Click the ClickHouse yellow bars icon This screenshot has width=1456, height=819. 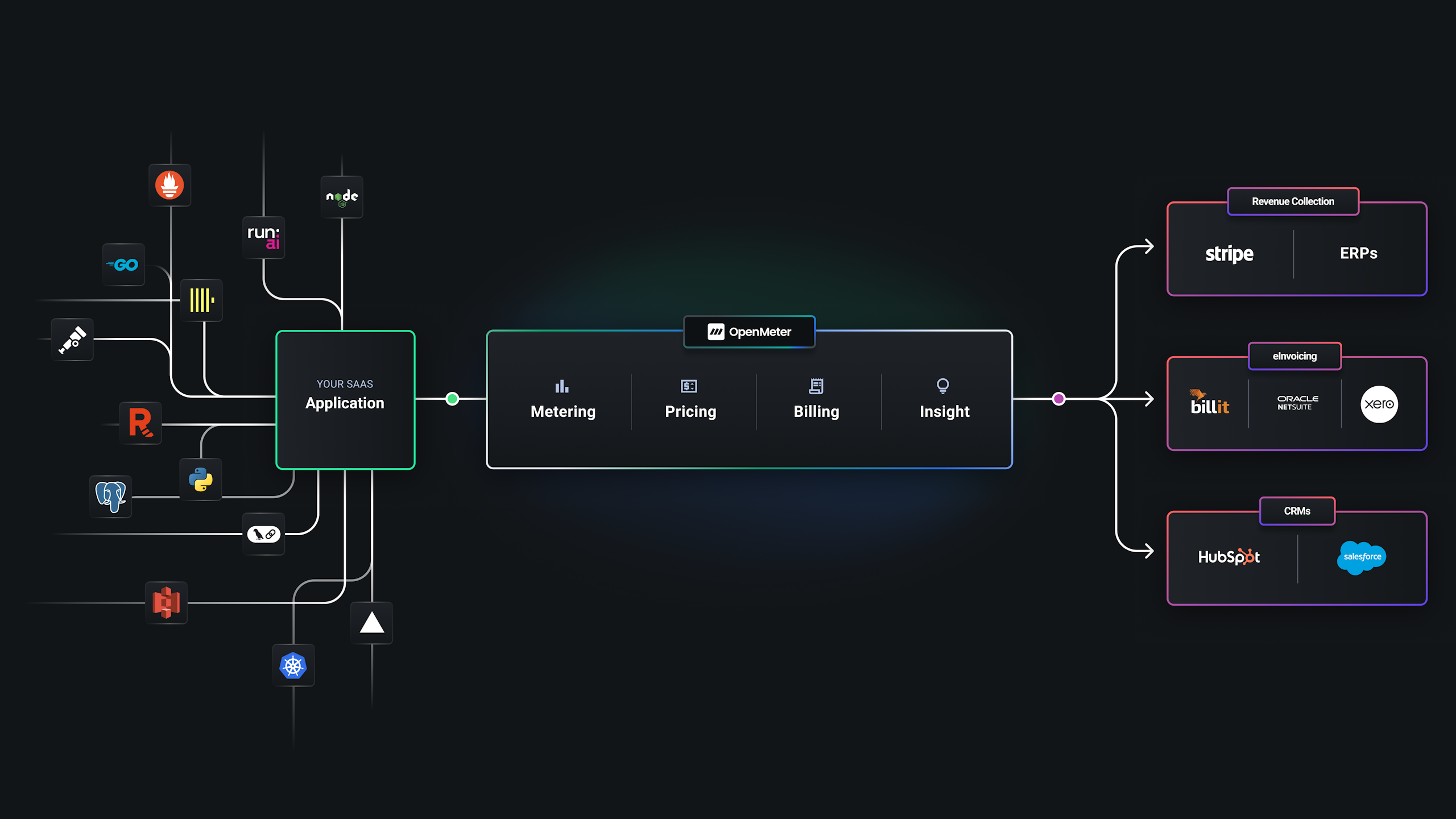201,300
